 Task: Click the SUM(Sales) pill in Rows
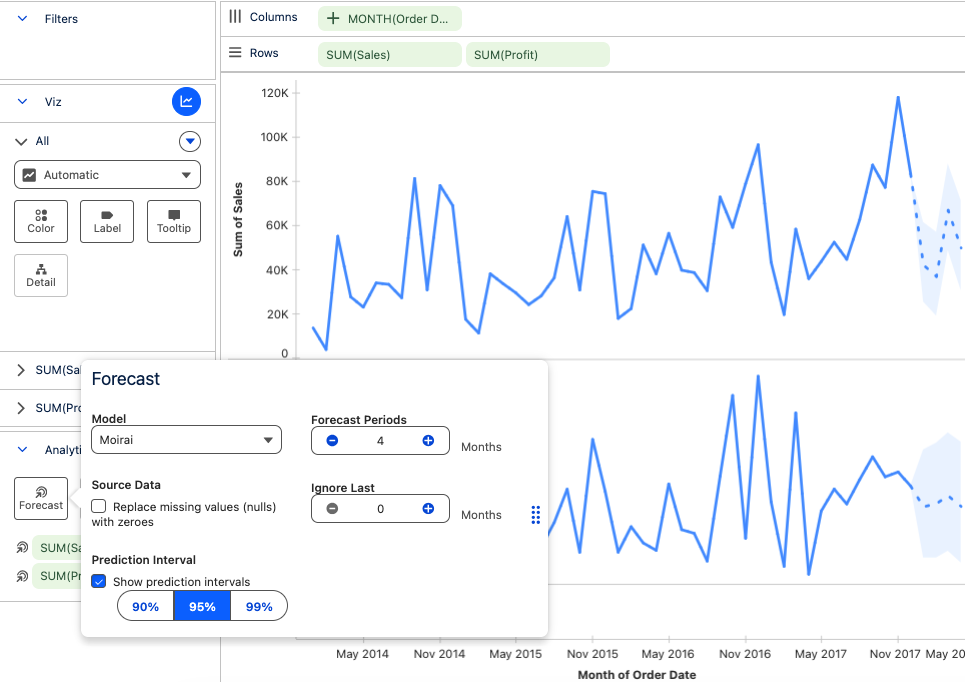(x=390, y=55)
